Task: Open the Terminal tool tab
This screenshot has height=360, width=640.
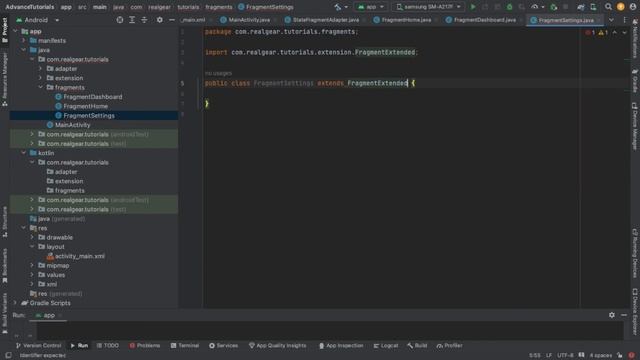Action: 185,346
